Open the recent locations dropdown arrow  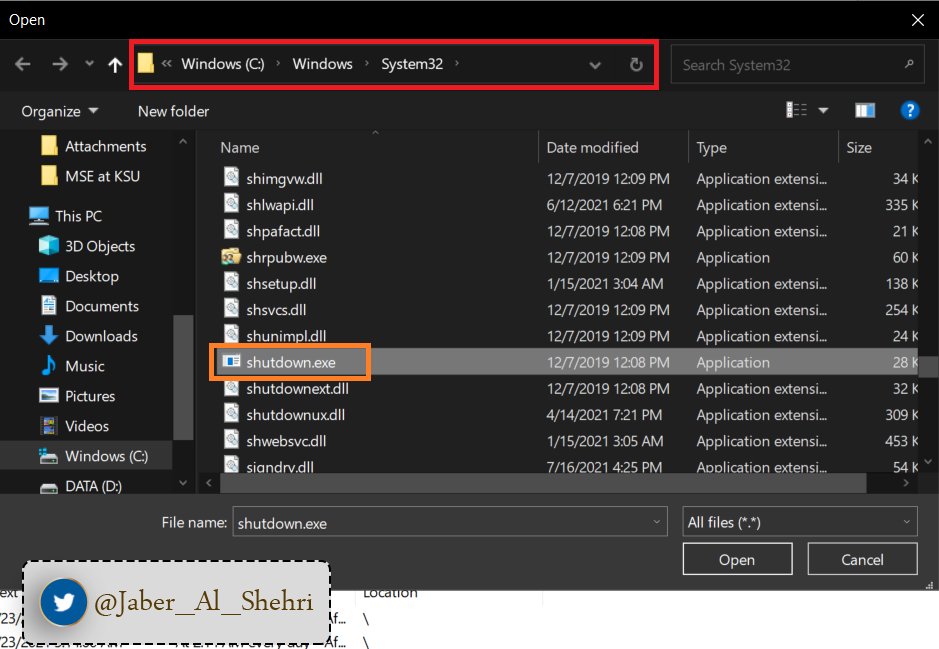[89, 63]
